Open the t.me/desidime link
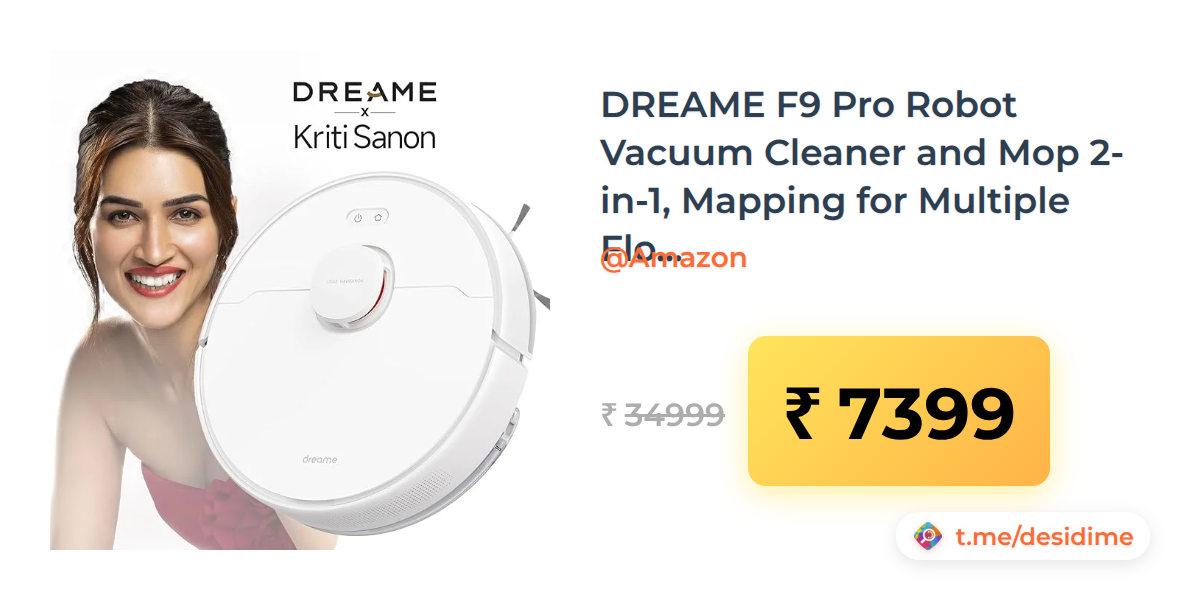The image size is (1200, 600). (1044, 537)
